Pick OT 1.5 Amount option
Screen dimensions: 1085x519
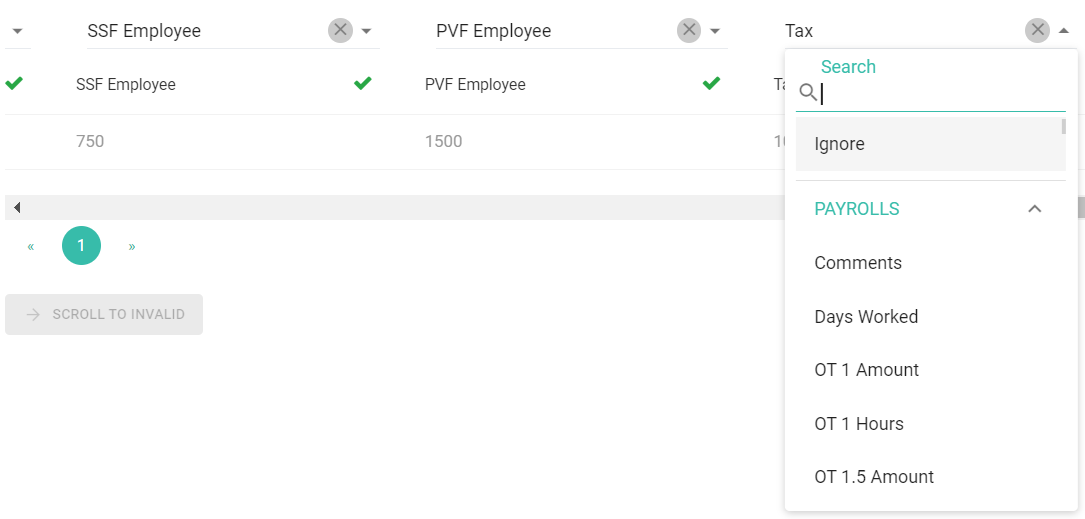tap(931, 477)
